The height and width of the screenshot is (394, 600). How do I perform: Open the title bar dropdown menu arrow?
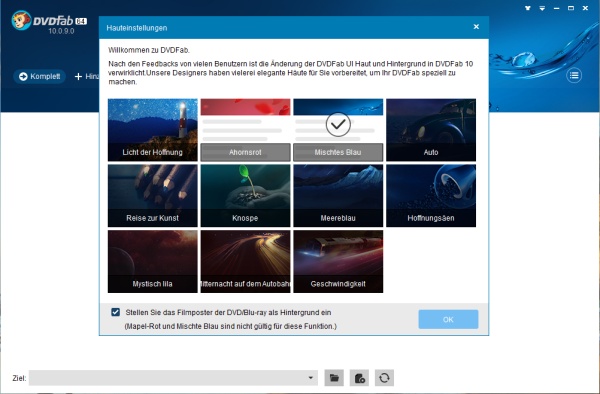pos(542,8)
